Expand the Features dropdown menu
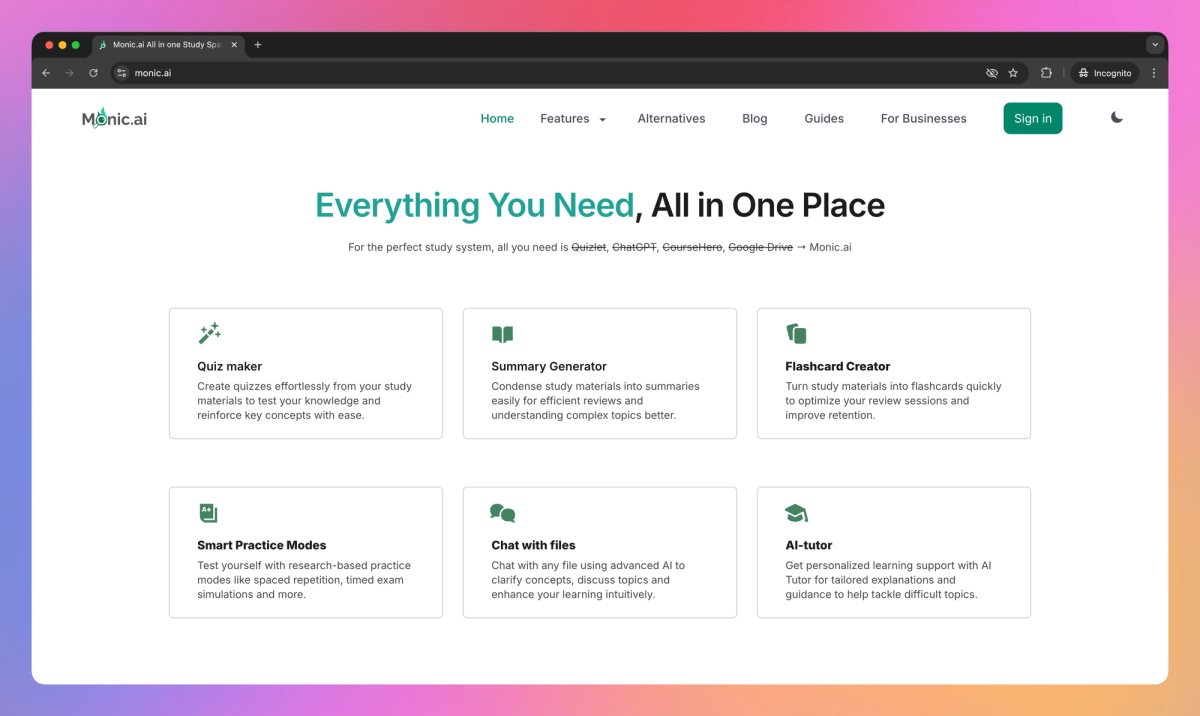The image size is (1200, 716). coord(573,118)
